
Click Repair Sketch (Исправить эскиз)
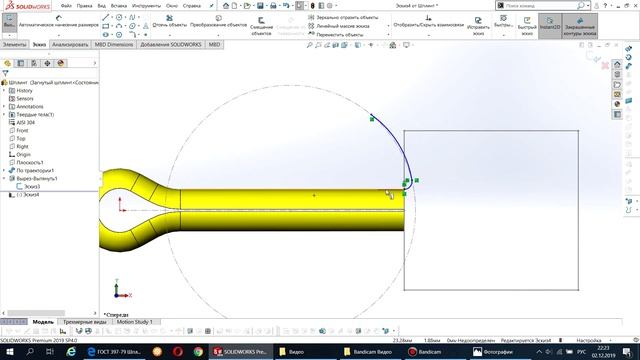(x=478, y=25)
